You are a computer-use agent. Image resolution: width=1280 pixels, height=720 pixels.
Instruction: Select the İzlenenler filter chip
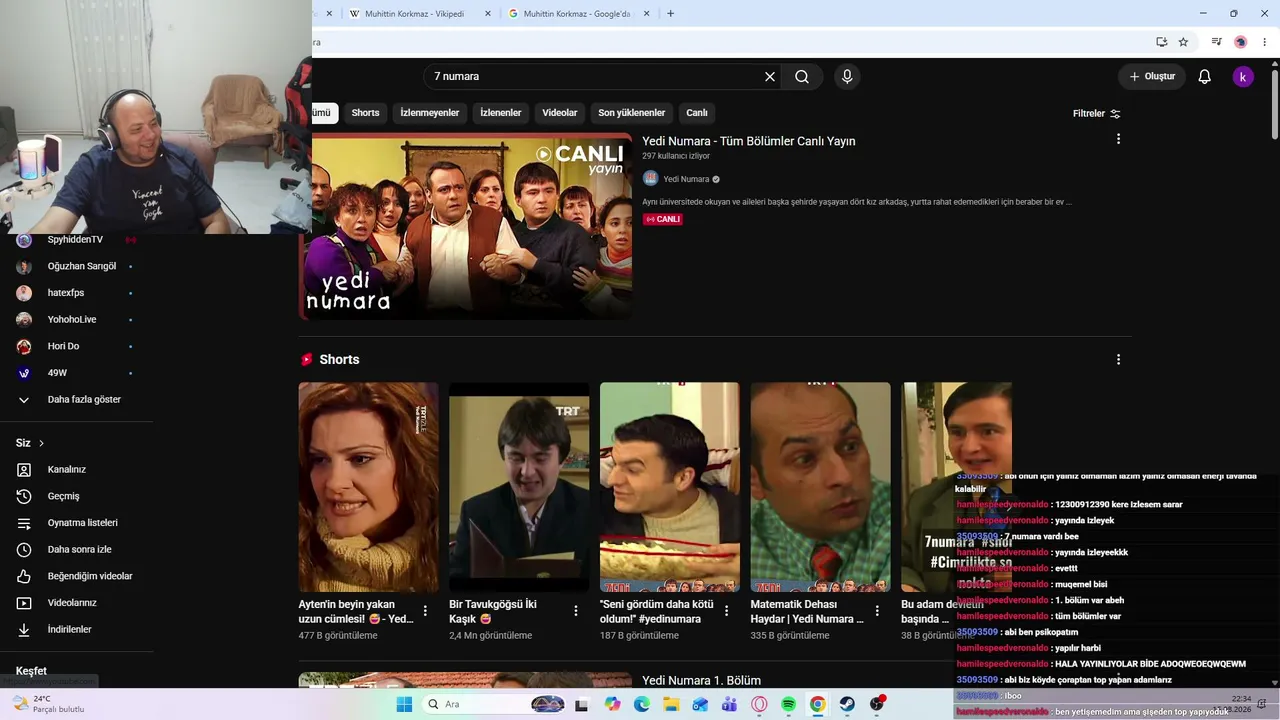pyautogui.click(x=501, y=113)
